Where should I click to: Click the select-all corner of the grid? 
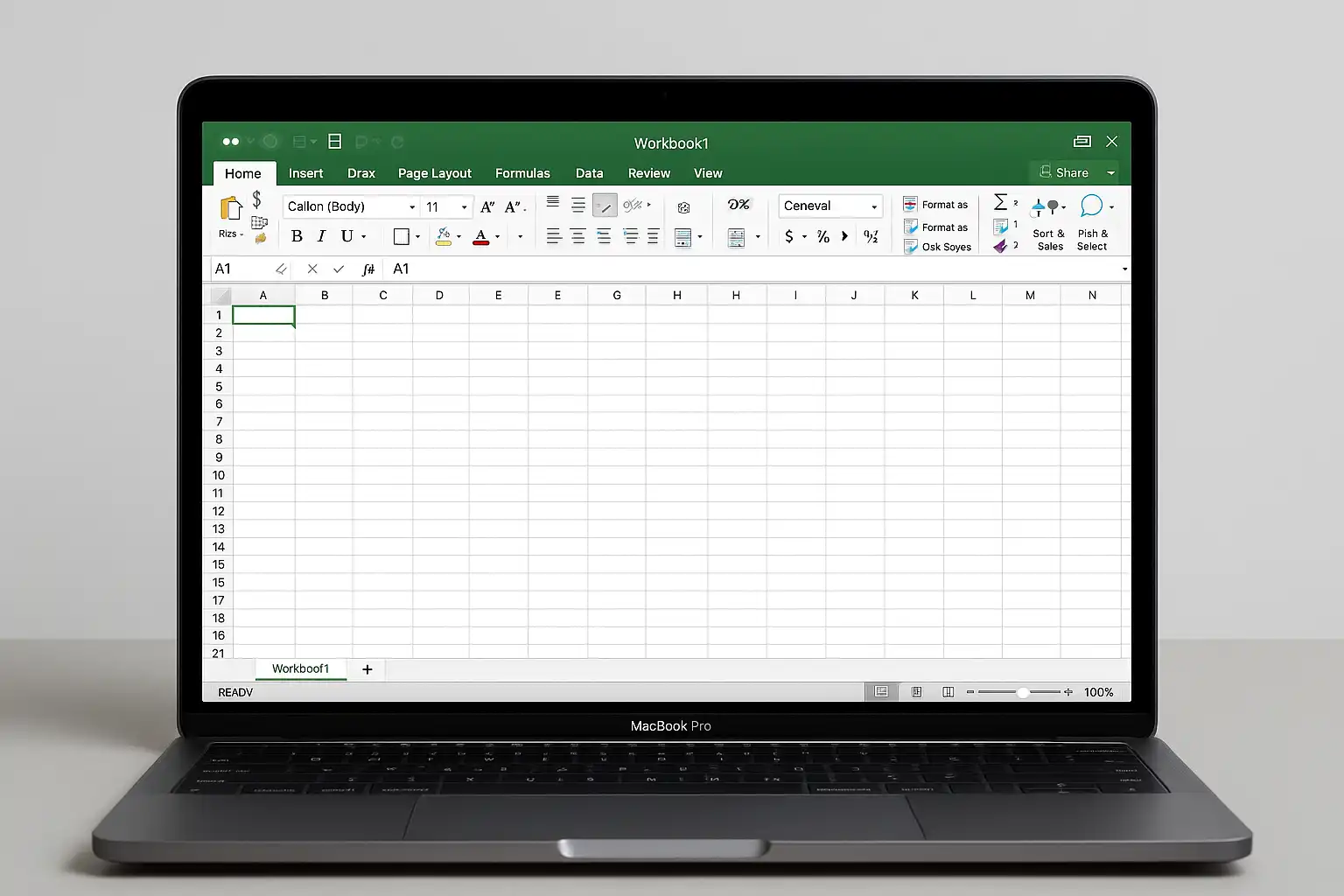pyautogui.click(x=220, y=296)
